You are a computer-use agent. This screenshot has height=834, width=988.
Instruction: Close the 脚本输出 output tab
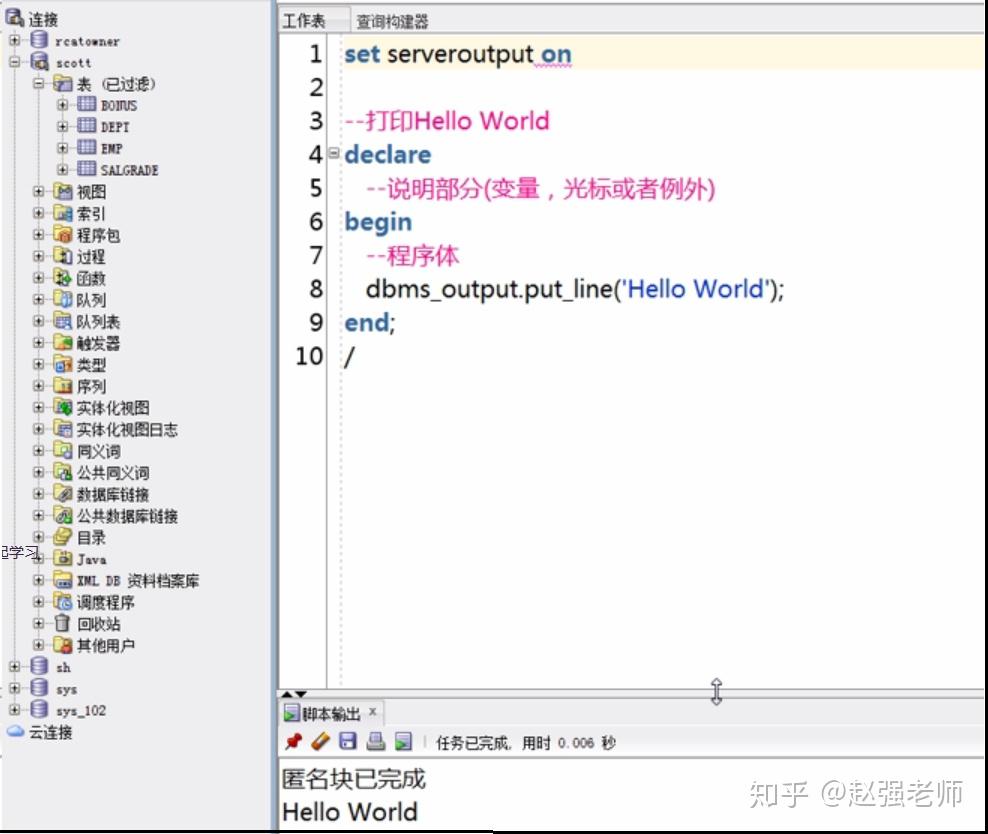(x=373, y=714)
